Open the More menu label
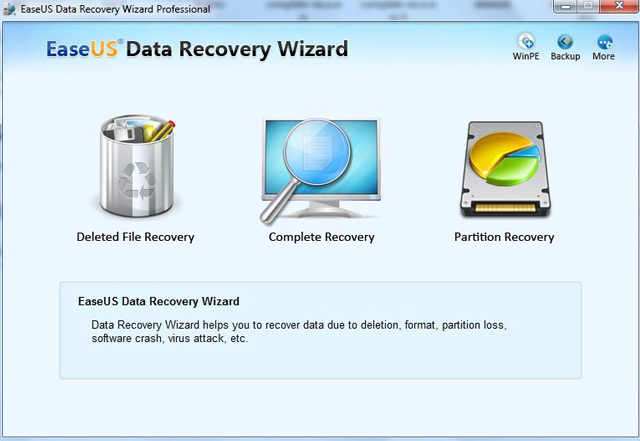 click(x=604, y=56)
